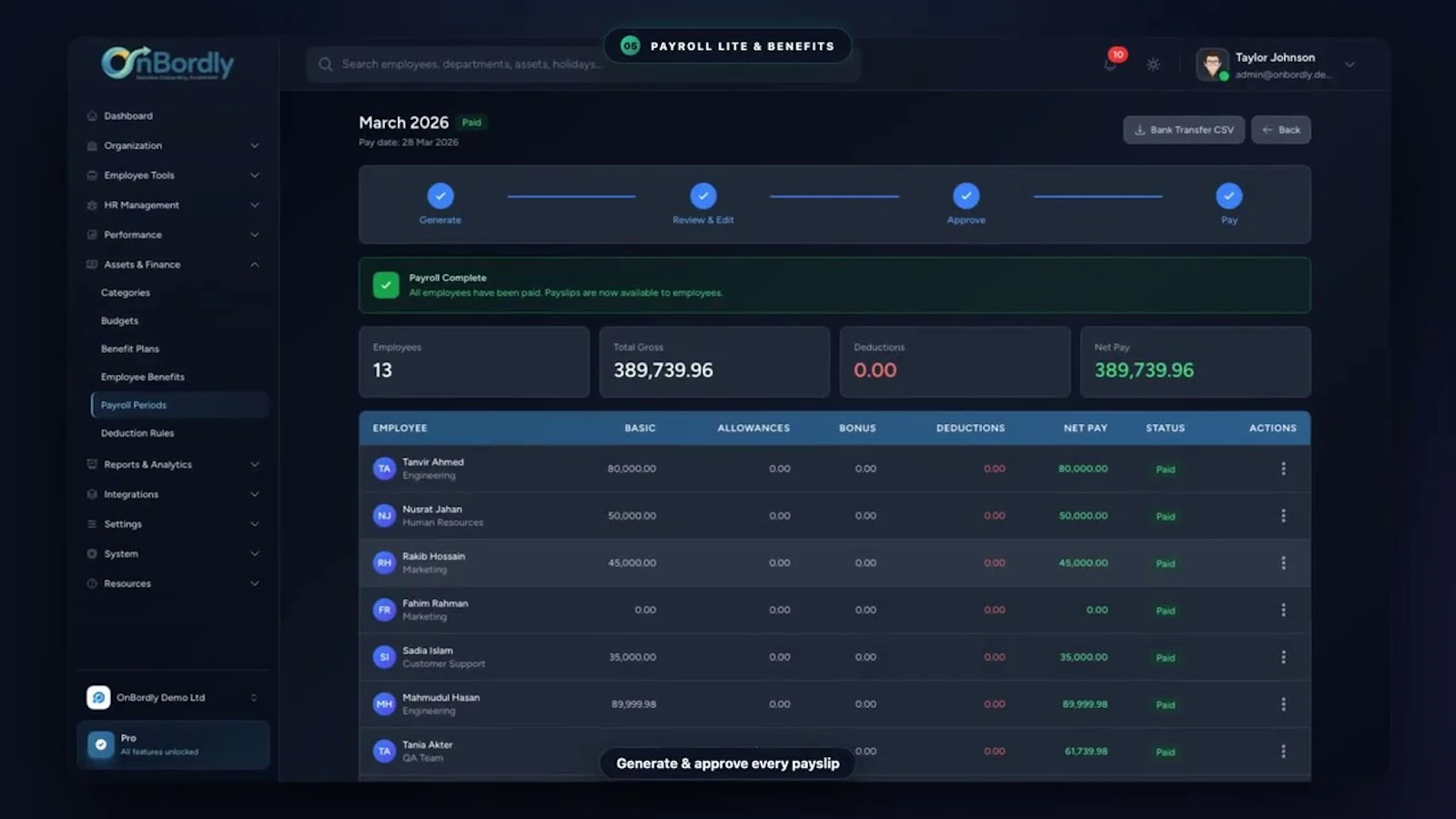Open actions menu for Mahmudul Hasan
1456x819 pixels.
point(1283,704)
